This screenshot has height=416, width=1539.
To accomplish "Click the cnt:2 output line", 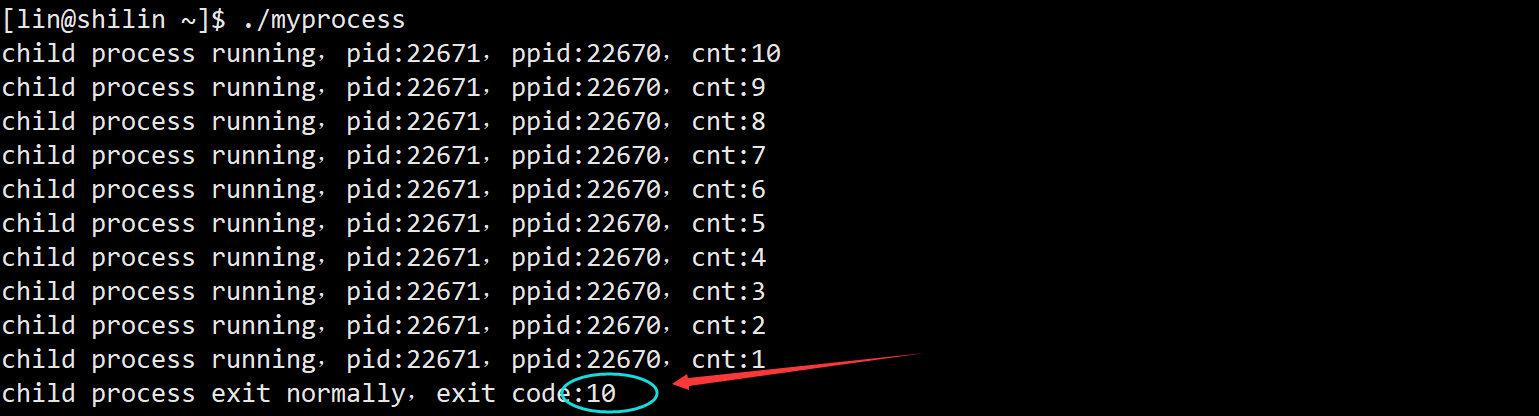I will pos(384,326).
